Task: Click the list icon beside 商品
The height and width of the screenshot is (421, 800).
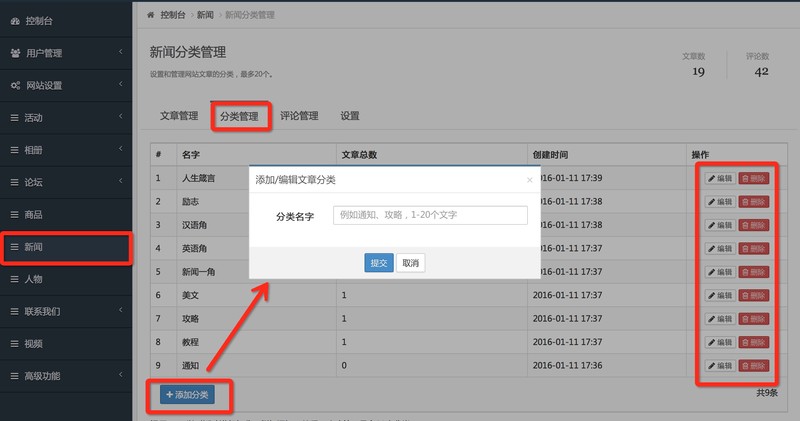Action: (15, 215)
